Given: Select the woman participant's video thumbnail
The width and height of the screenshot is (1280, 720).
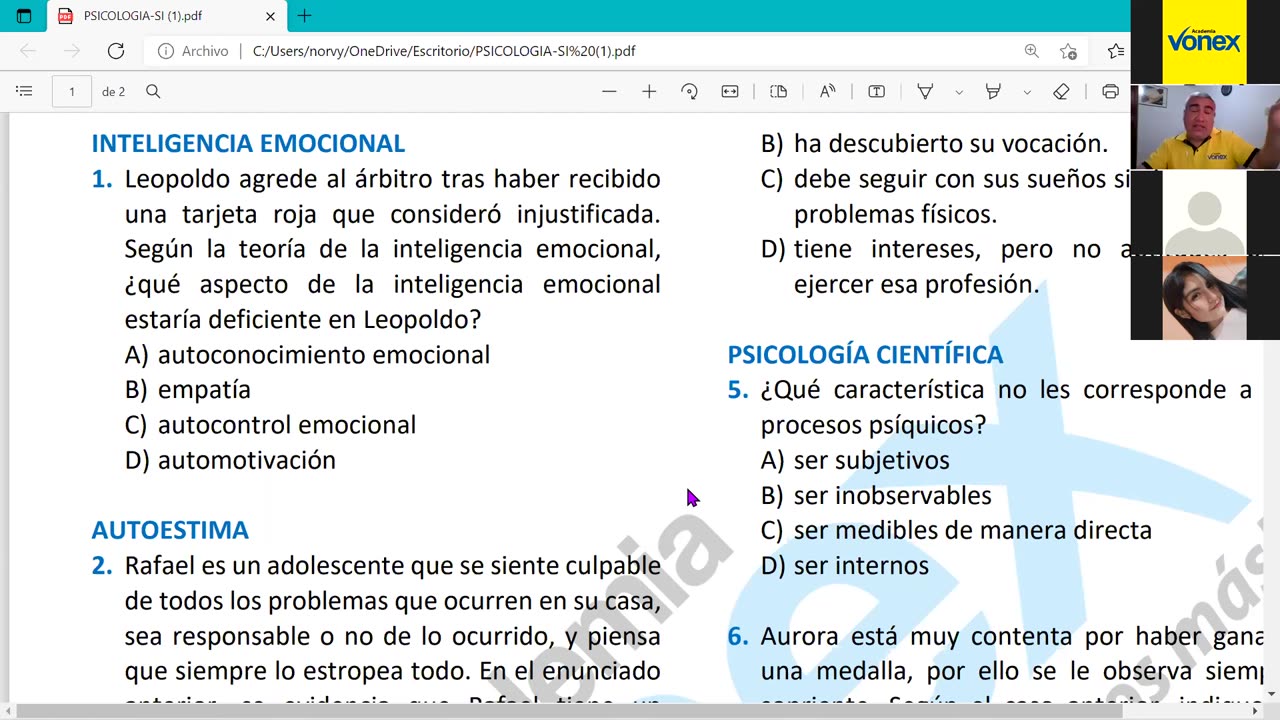Looking at the screenshot, I should point(1204,297).
